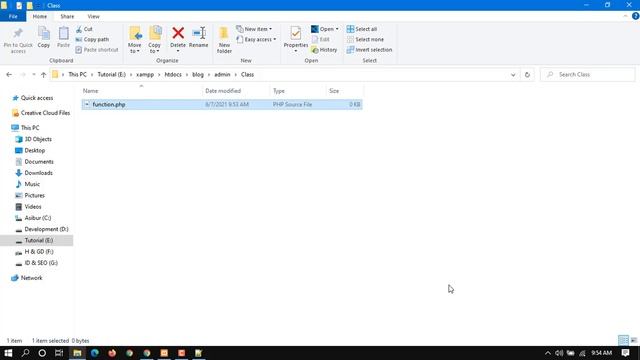The height and width of the screenshot is (360, 640).
Task: Open the Move to menu
Action: [x=135, y=40]
